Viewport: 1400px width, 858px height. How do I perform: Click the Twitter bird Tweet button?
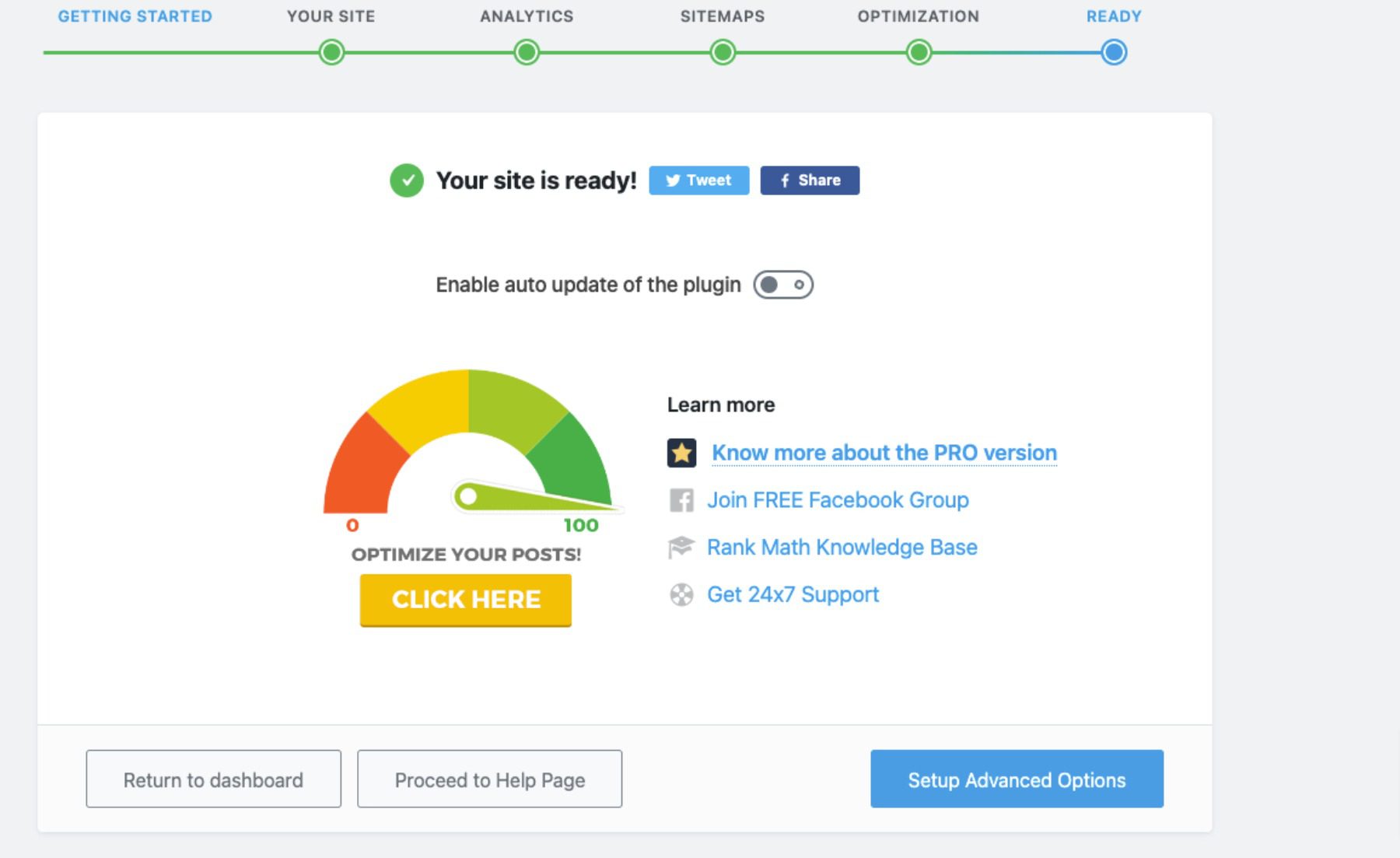pyautogui.click(x=698, y=180)
